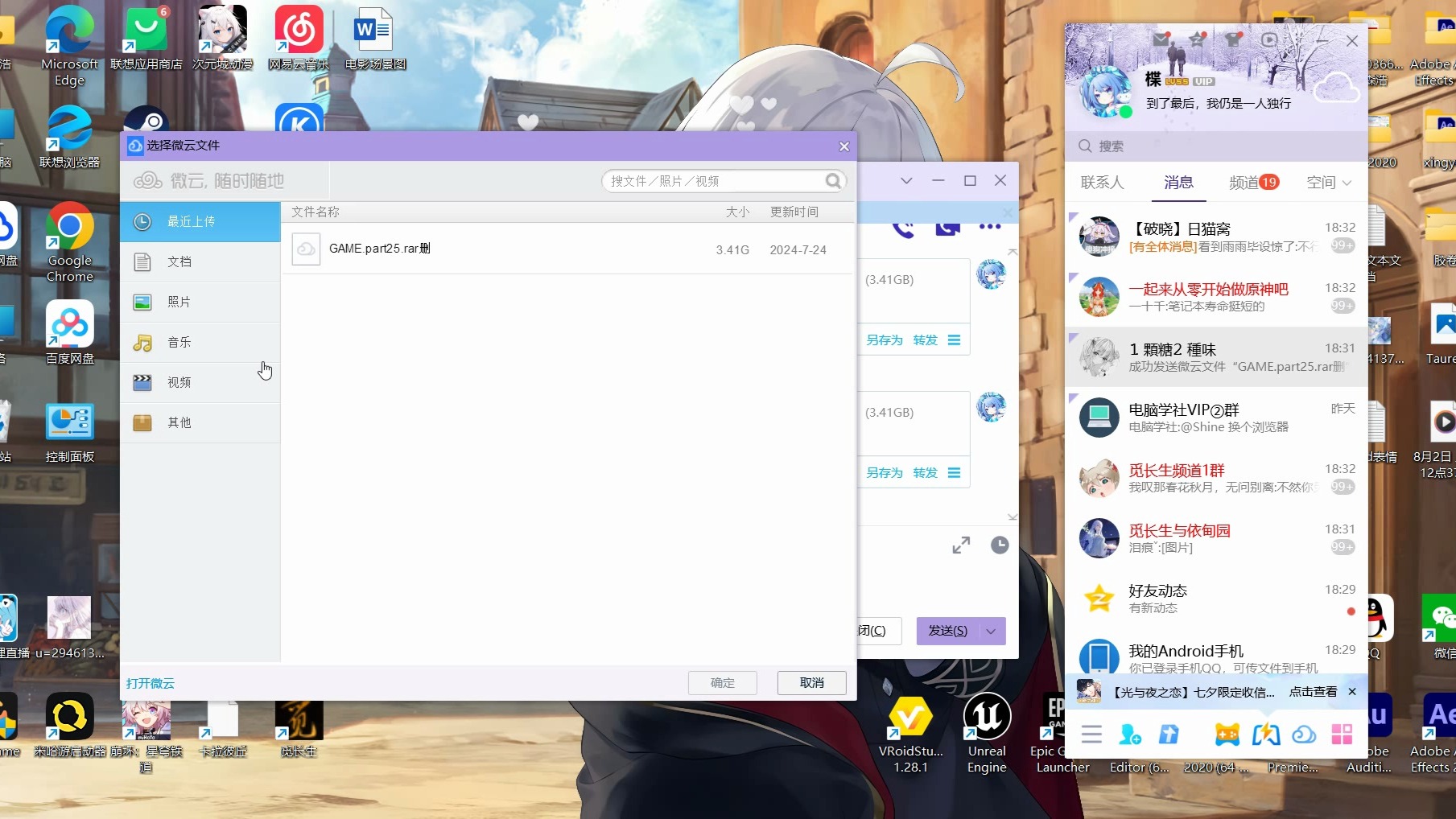
Task: Click 点击查看 on the QQ promo banner
Action: [1313, 692]
